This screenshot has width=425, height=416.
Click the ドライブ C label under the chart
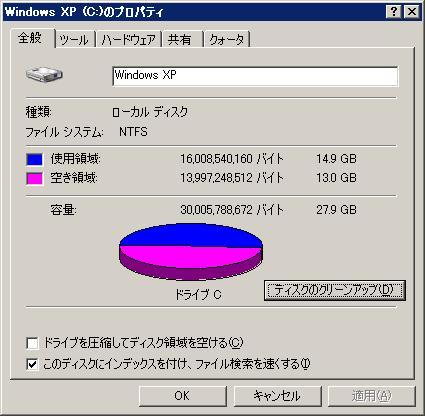pos(198,295)
